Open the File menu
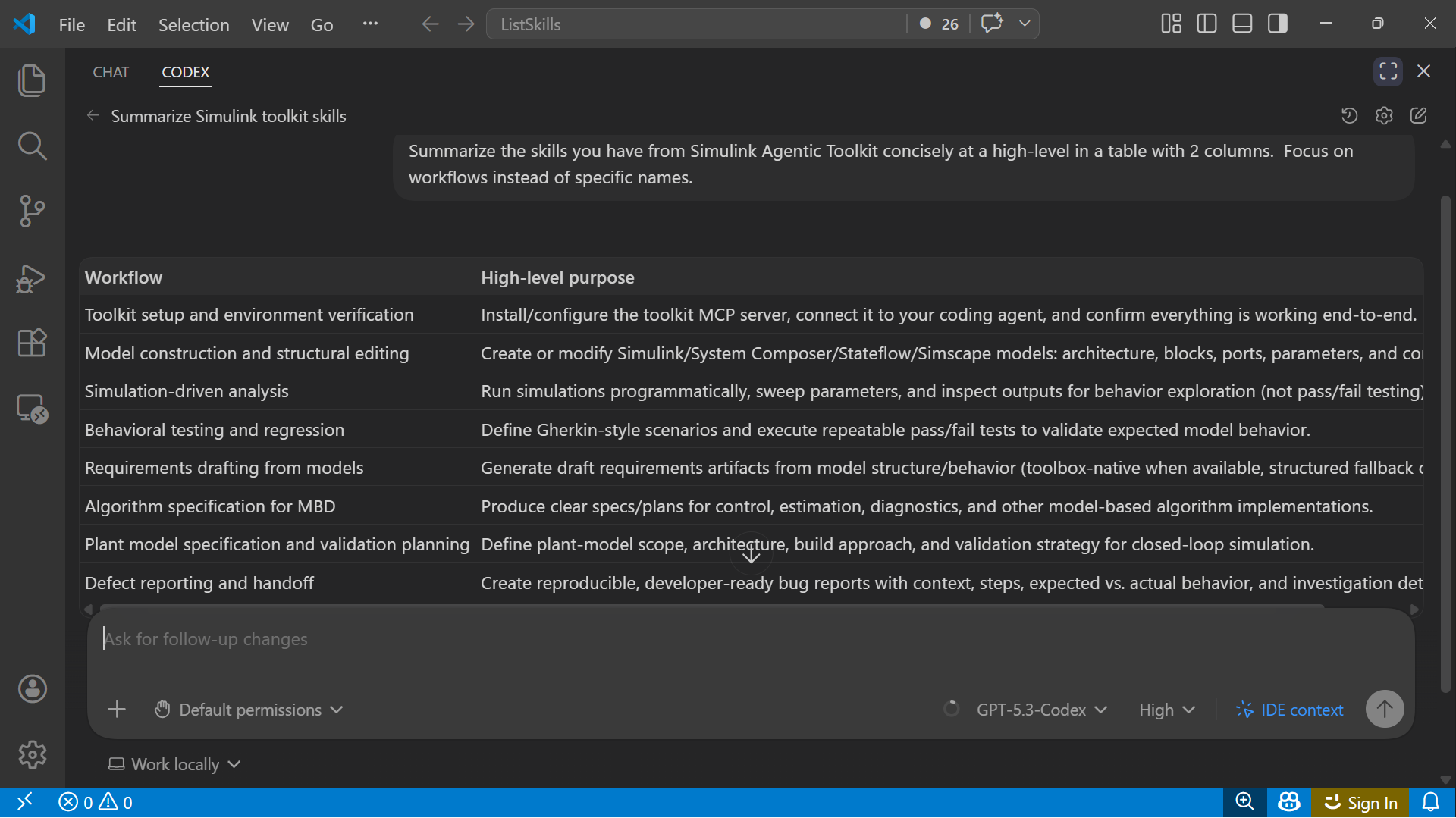This screenshot has height=818, width=1456. (x=72, y=24)
